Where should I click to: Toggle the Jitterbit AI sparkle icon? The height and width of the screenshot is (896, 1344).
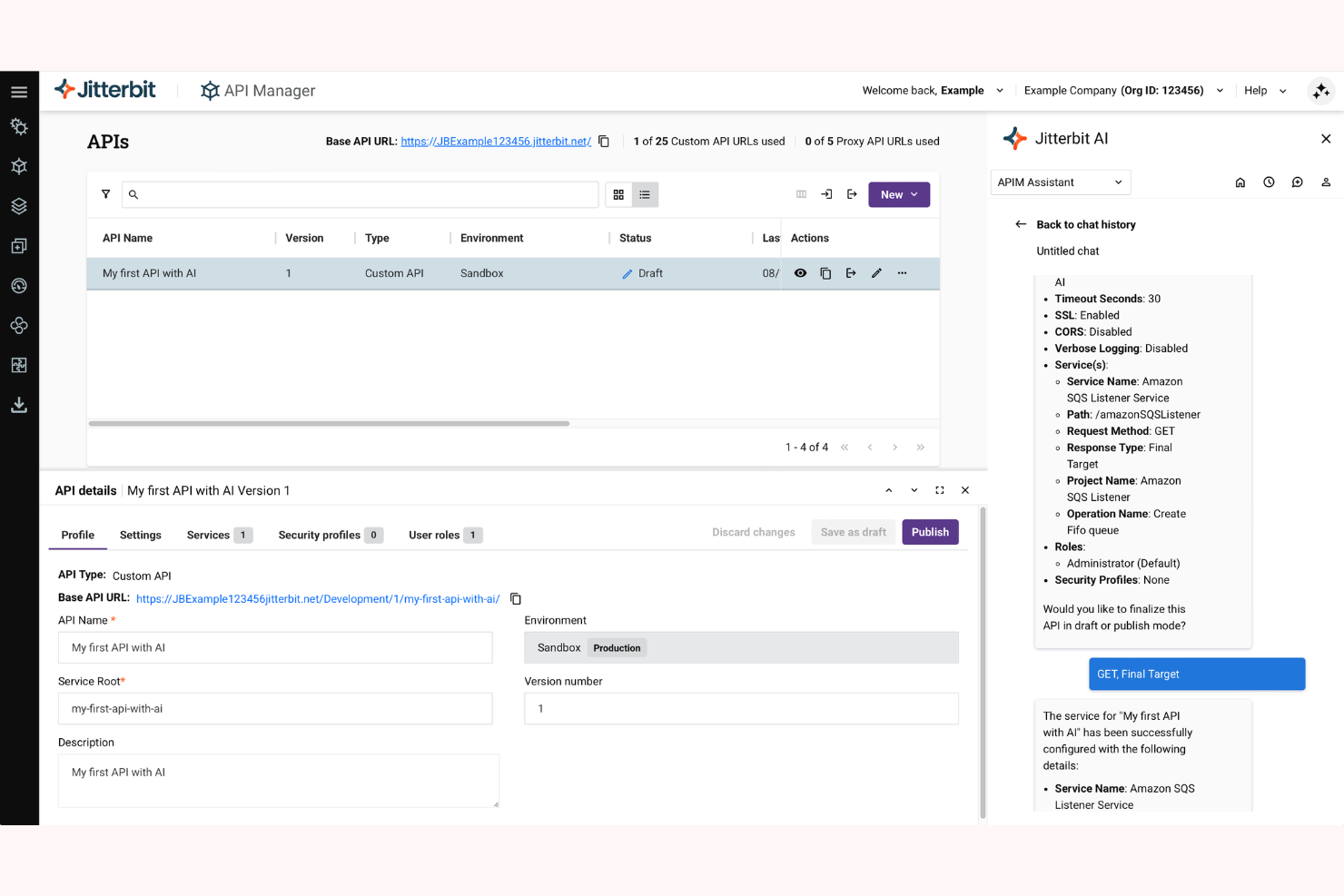1321,91
